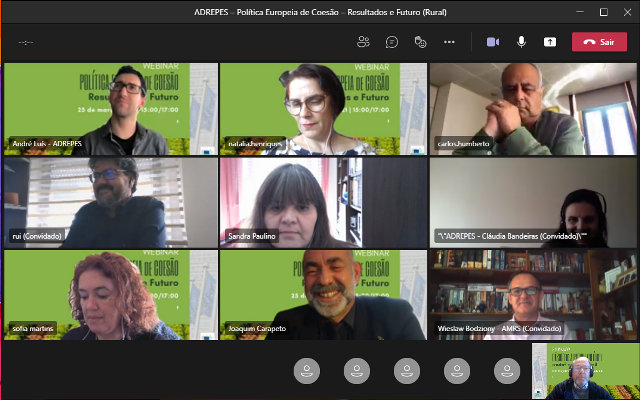
Task: Open the More actions ellipsis menu
Action: (450, 42)
